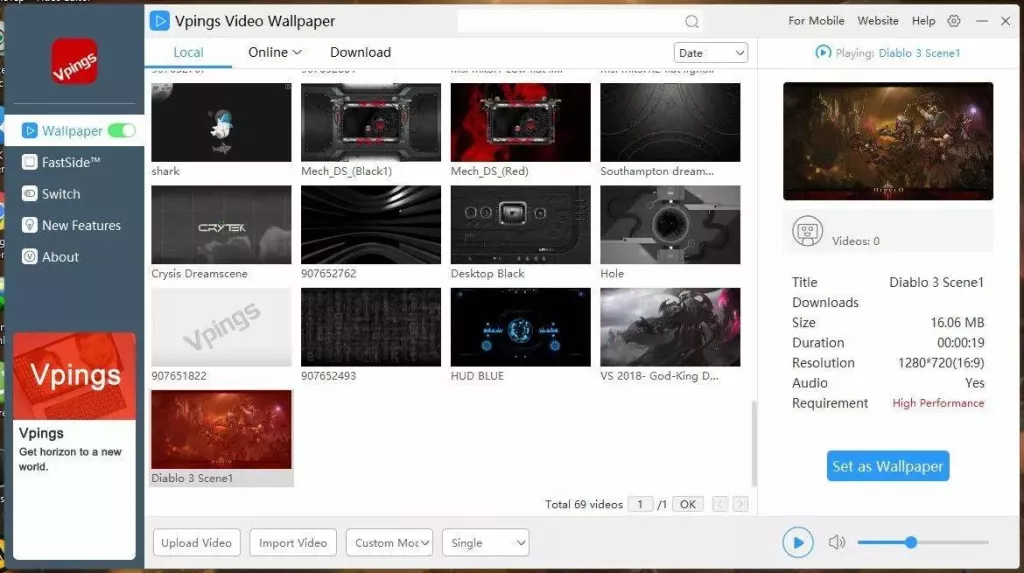Click the Playing status icon
Image resolution: width=1024 pixels, height=573 pixels.
[823, 52]
